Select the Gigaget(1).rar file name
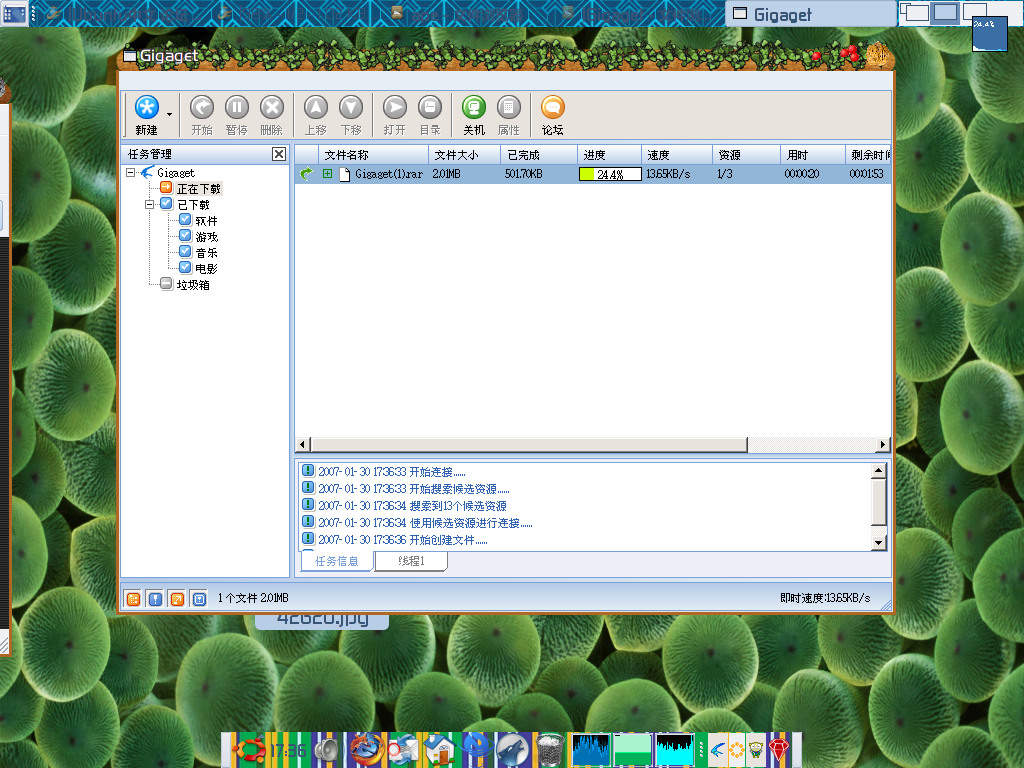1024x768 pixels. tap(389, 174)
